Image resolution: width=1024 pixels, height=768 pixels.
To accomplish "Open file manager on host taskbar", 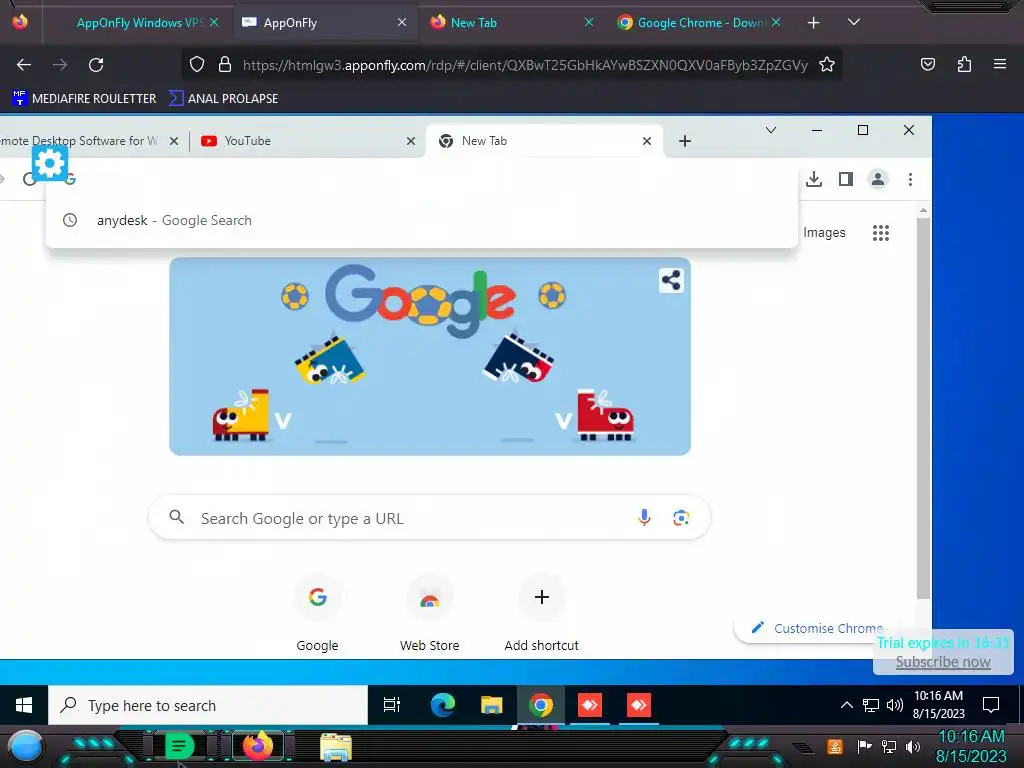I will coord(336,746).
